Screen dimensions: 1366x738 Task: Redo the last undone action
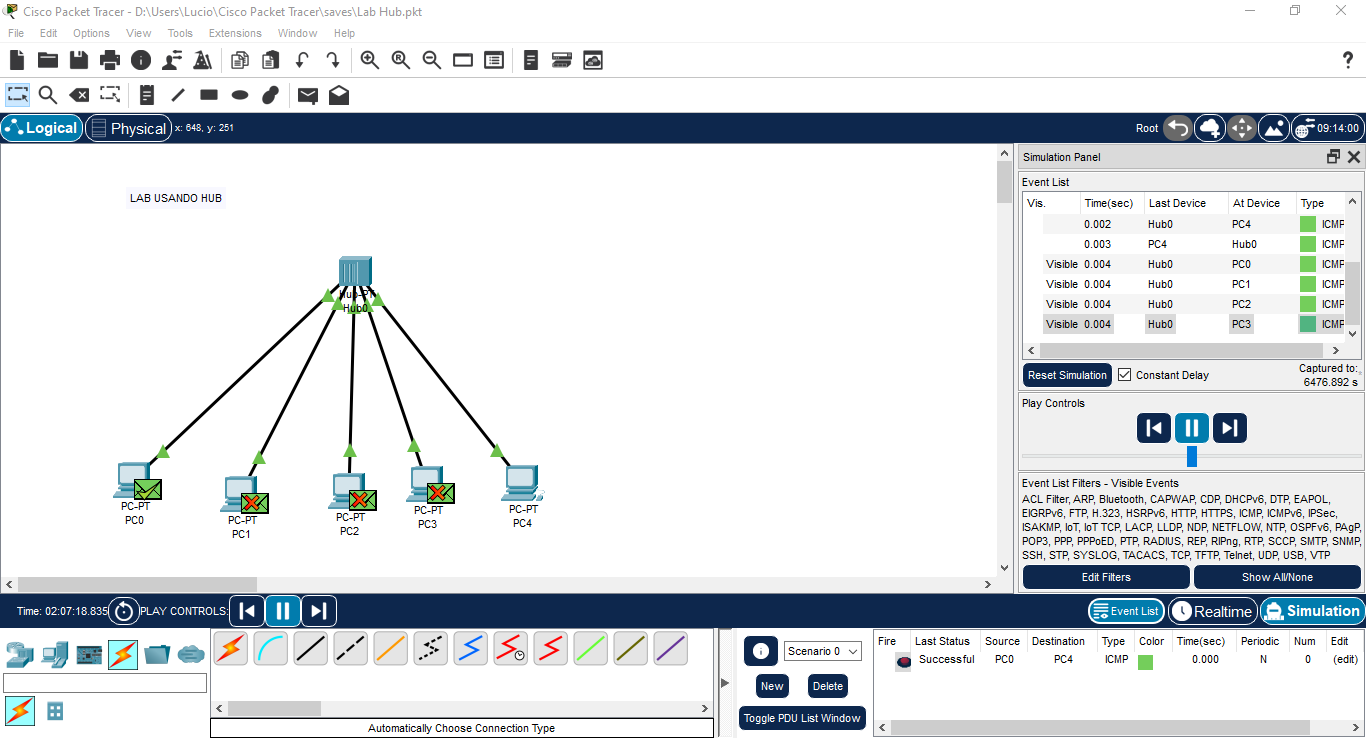tap(332, 60)
